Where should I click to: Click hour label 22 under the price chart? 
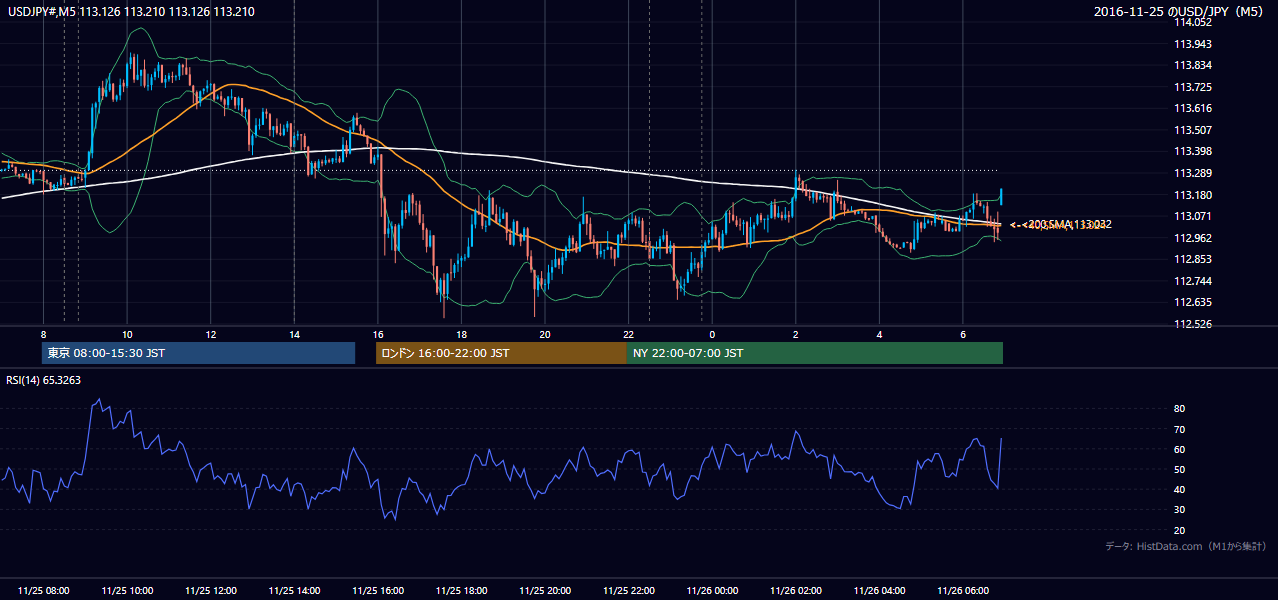(x=629, y=334)
